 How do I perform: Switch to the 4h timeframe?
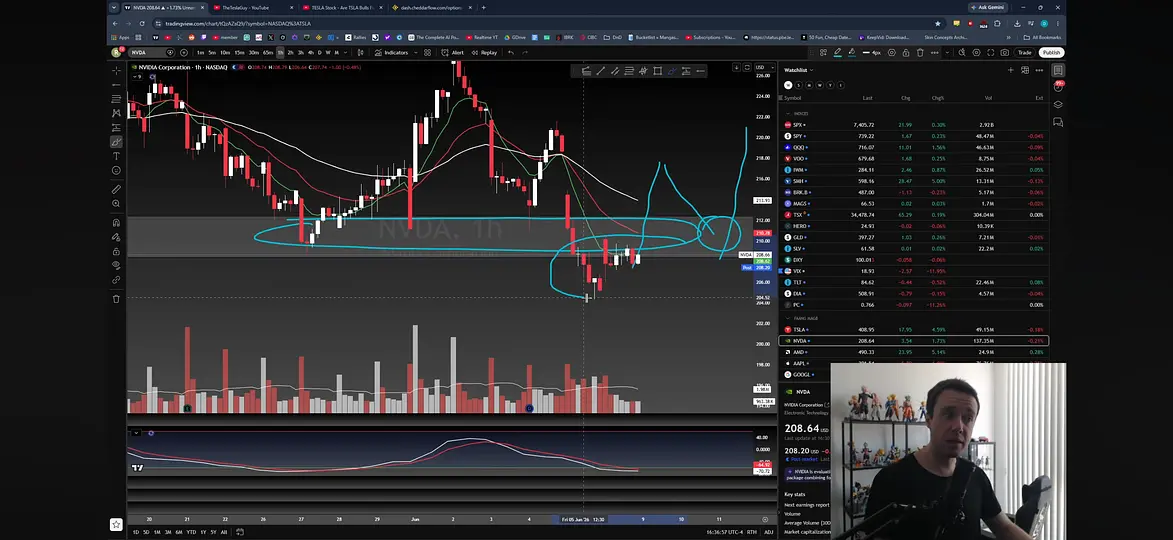pos(310,52)
